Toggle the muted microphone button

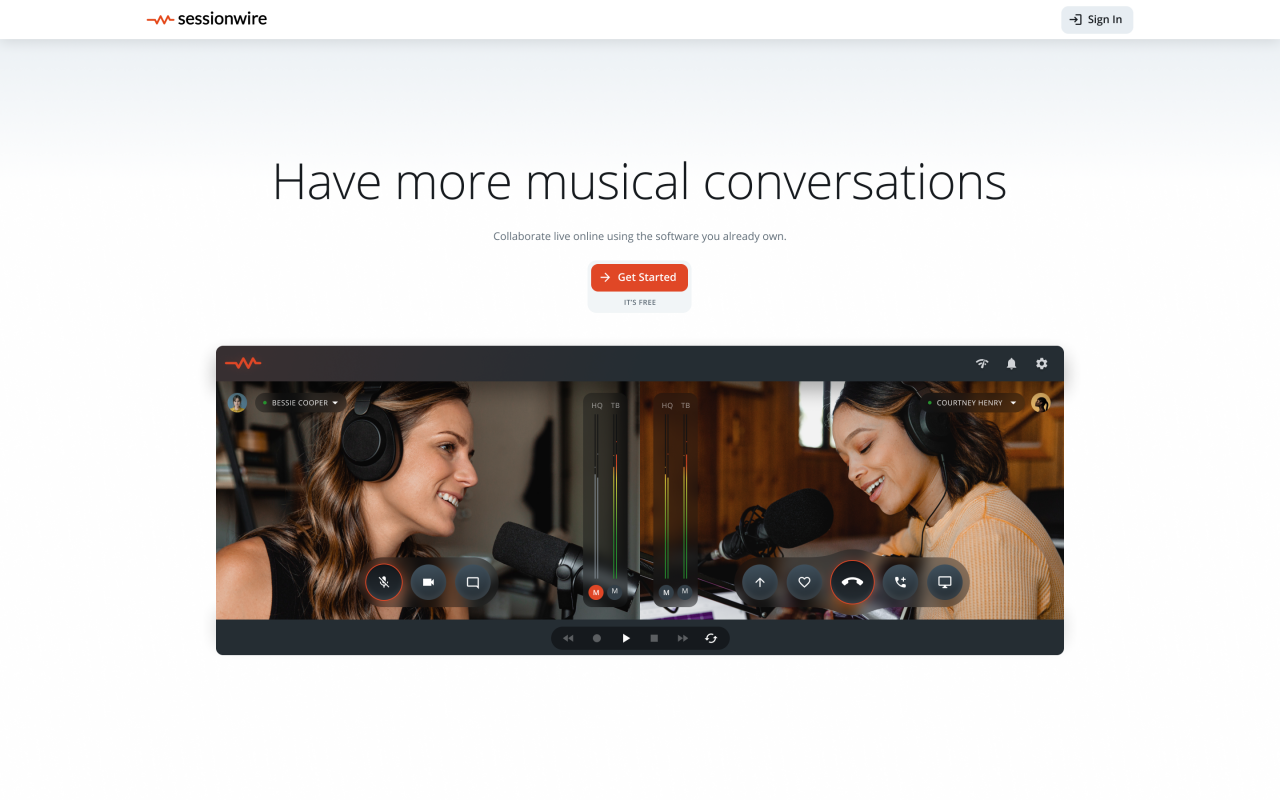click(384, 582)
